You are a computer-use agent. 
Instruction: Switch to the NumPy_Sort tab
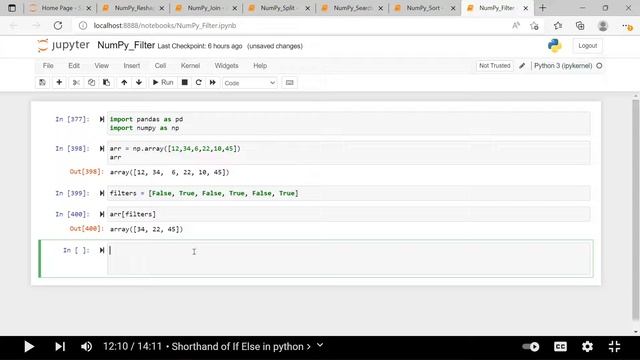(x=425, y=8)
